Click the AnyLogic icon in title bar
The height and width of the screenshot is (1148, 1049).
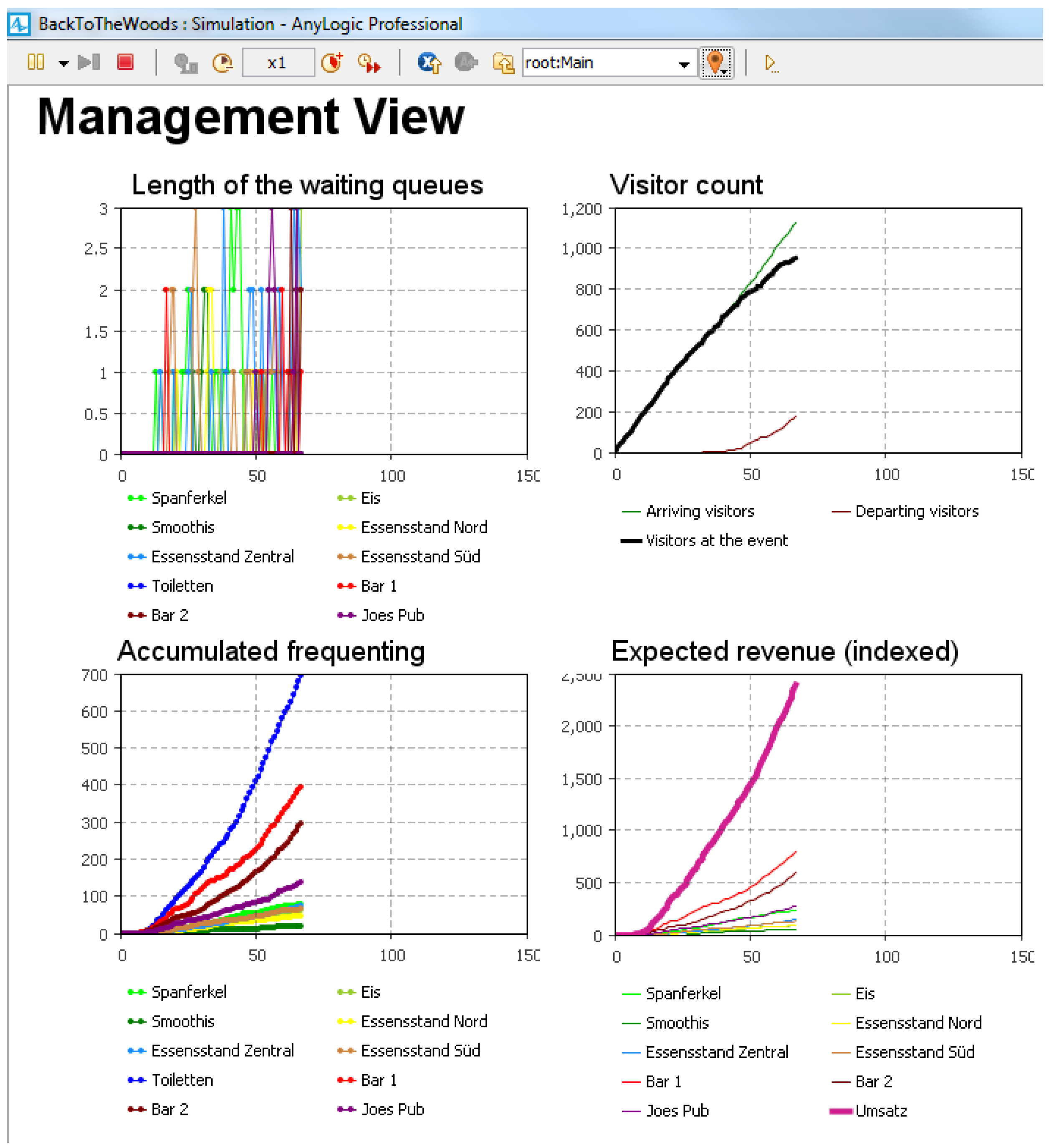19,24
